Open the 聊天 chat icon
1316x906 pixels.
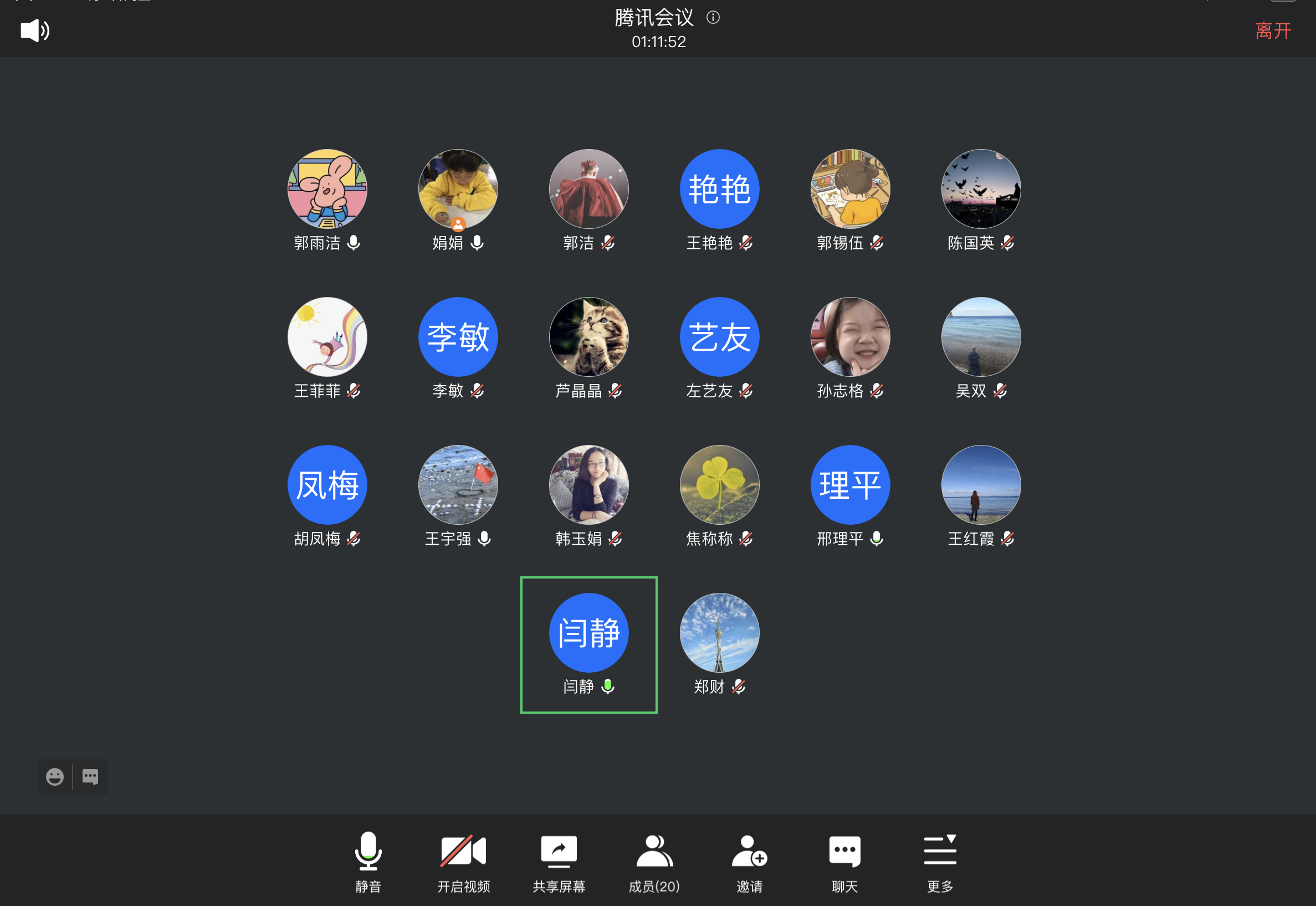coord(844,851)
